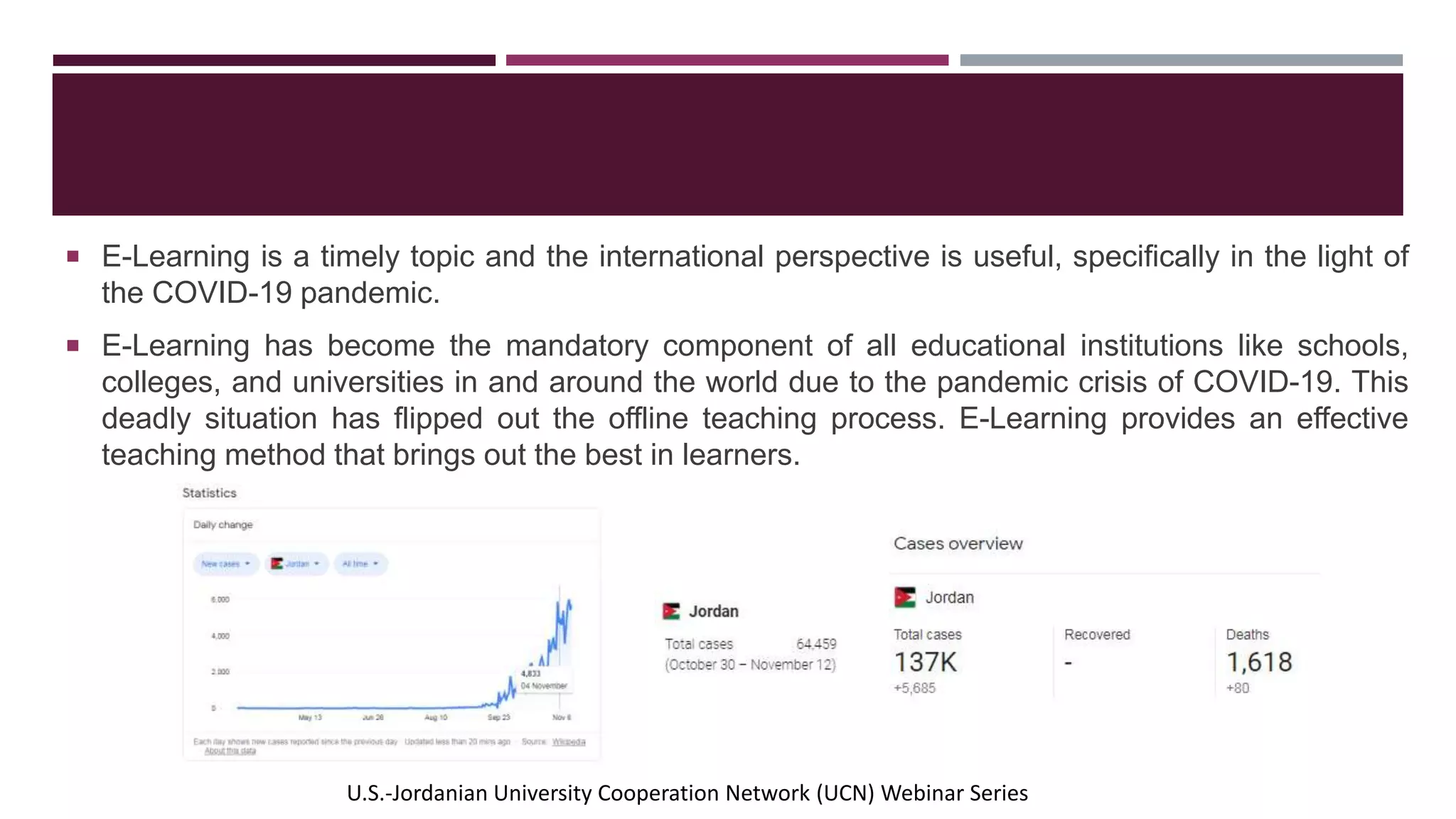Click the second bullet square marker
1456x819 pixels.
click(73, 346)
